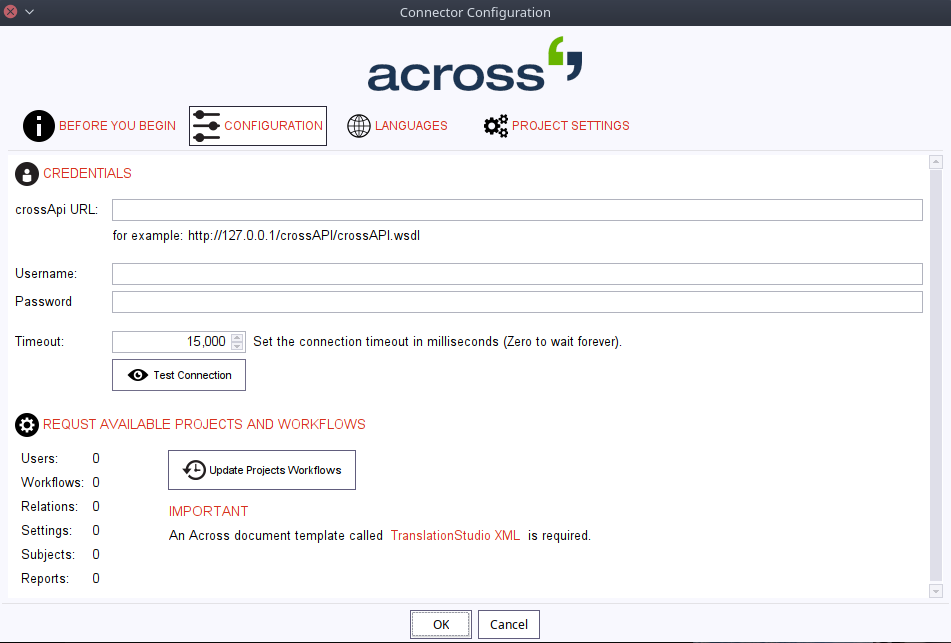Click the Timeout: label
The height and width of the screenshot is (643, 951).
click(39, 342)
